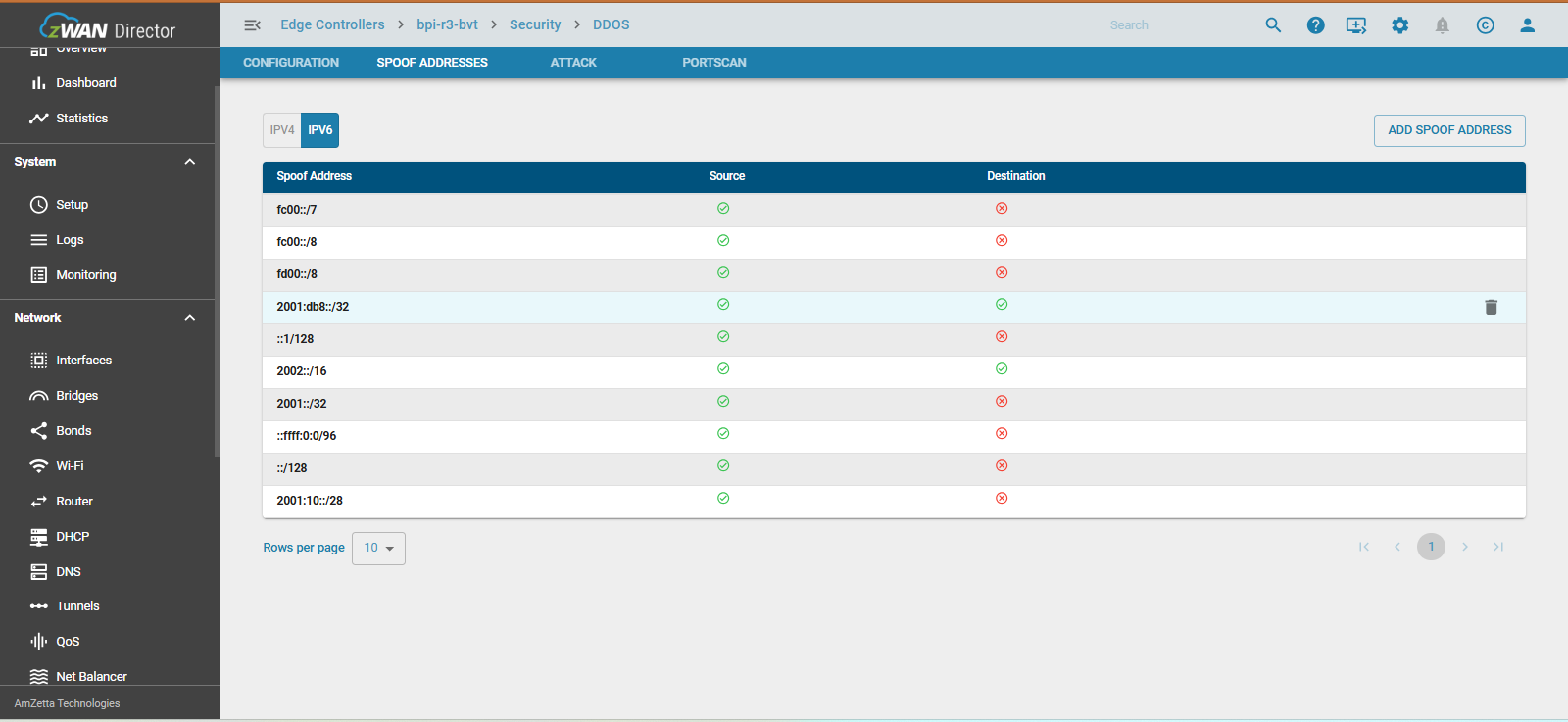This screenshot has width=1568, height=722.
Task: Click into the Search field
Action: click(1176, 25)
